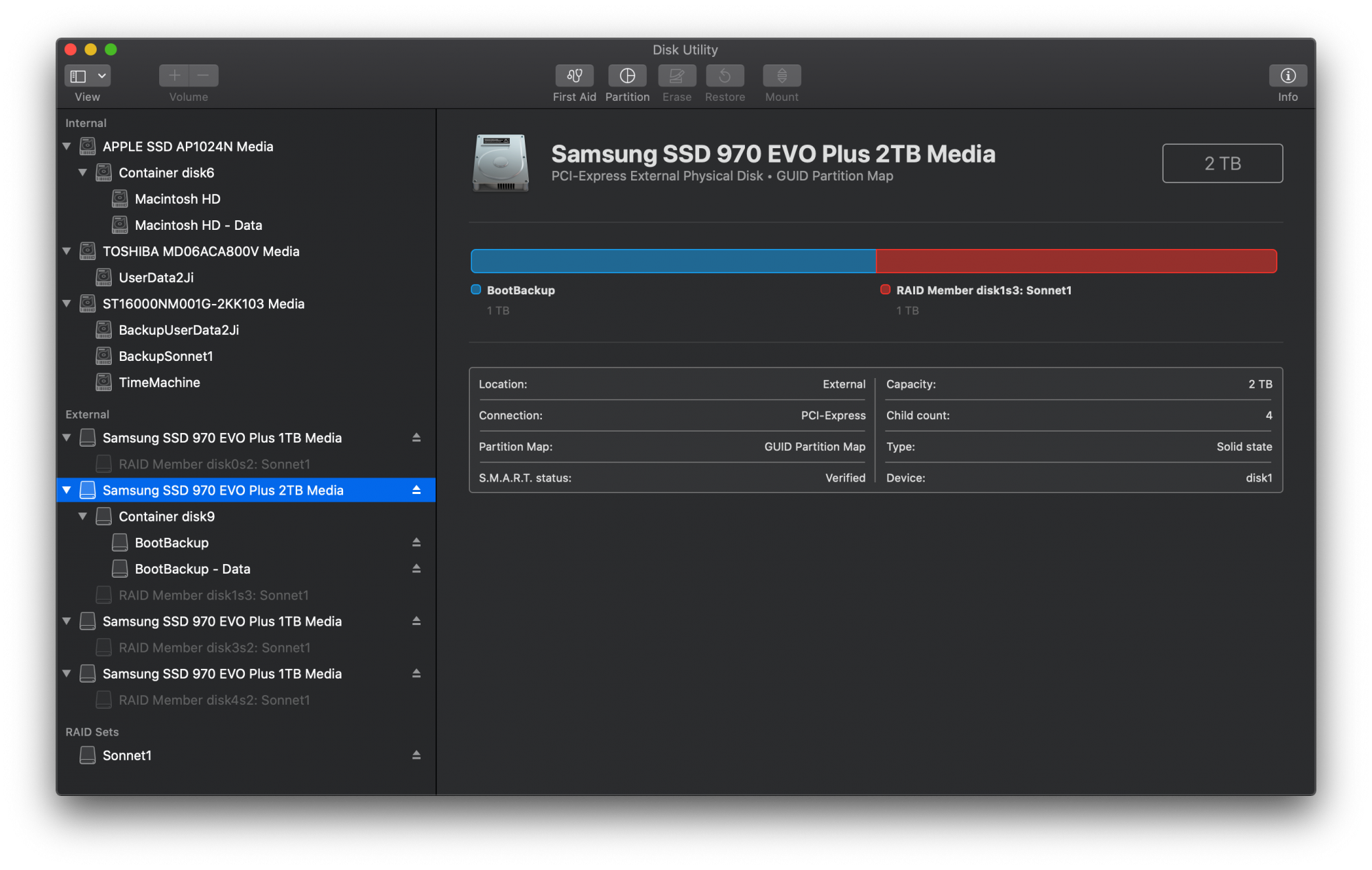
Task: Select RAID Member disk3s2: Sonnet1
Action: (246, 647)
